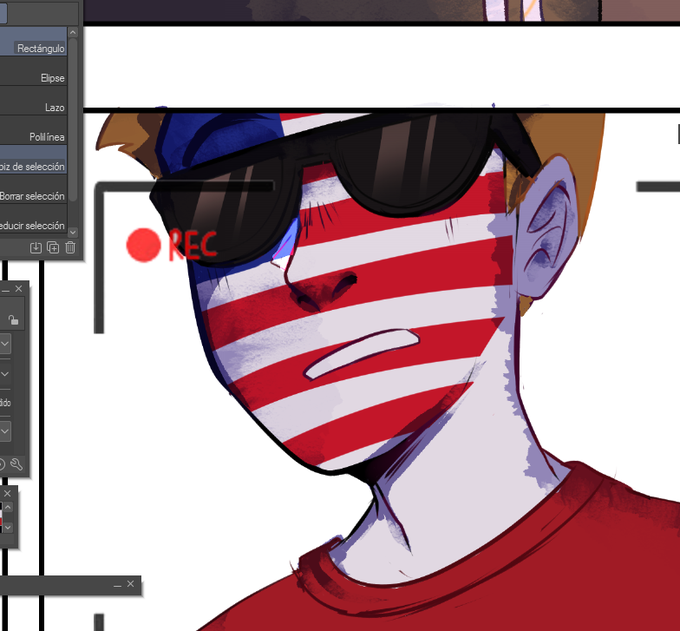Open sub tool detail with wrench icon
This screenshot has height=631, width=680.
click(x=16, y=464)
